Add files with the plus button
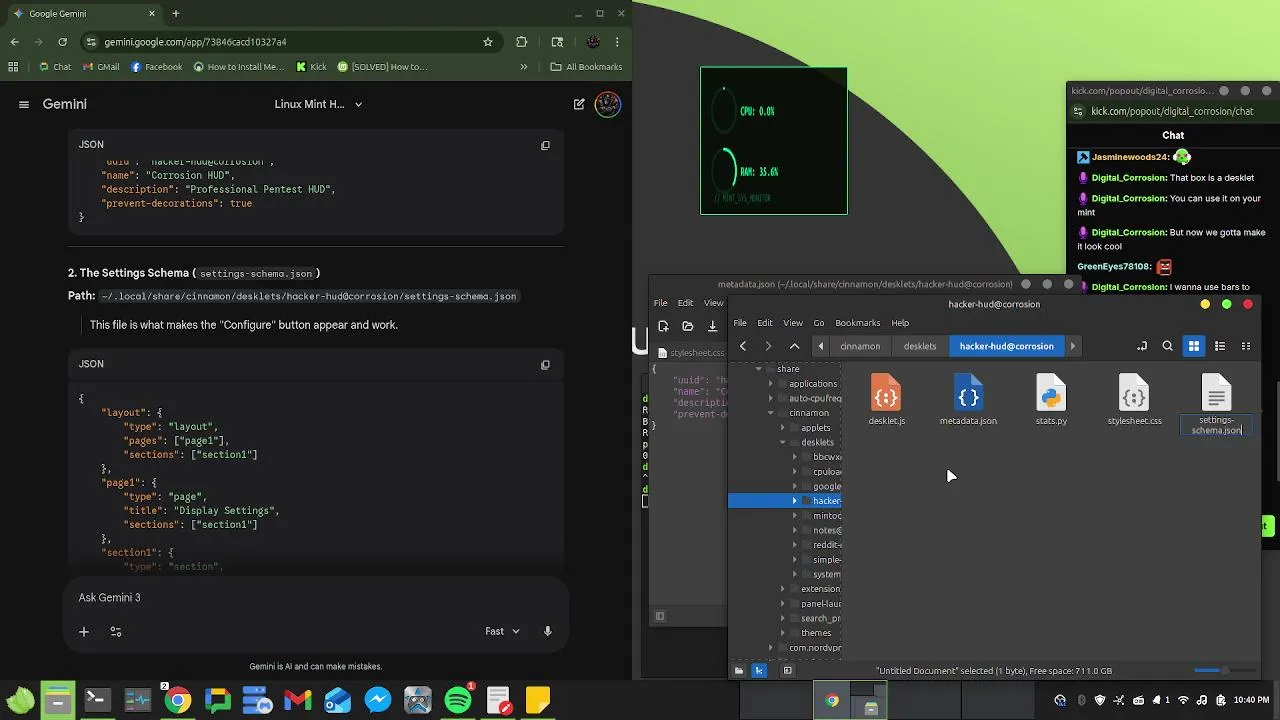 (x=84, y=632)
